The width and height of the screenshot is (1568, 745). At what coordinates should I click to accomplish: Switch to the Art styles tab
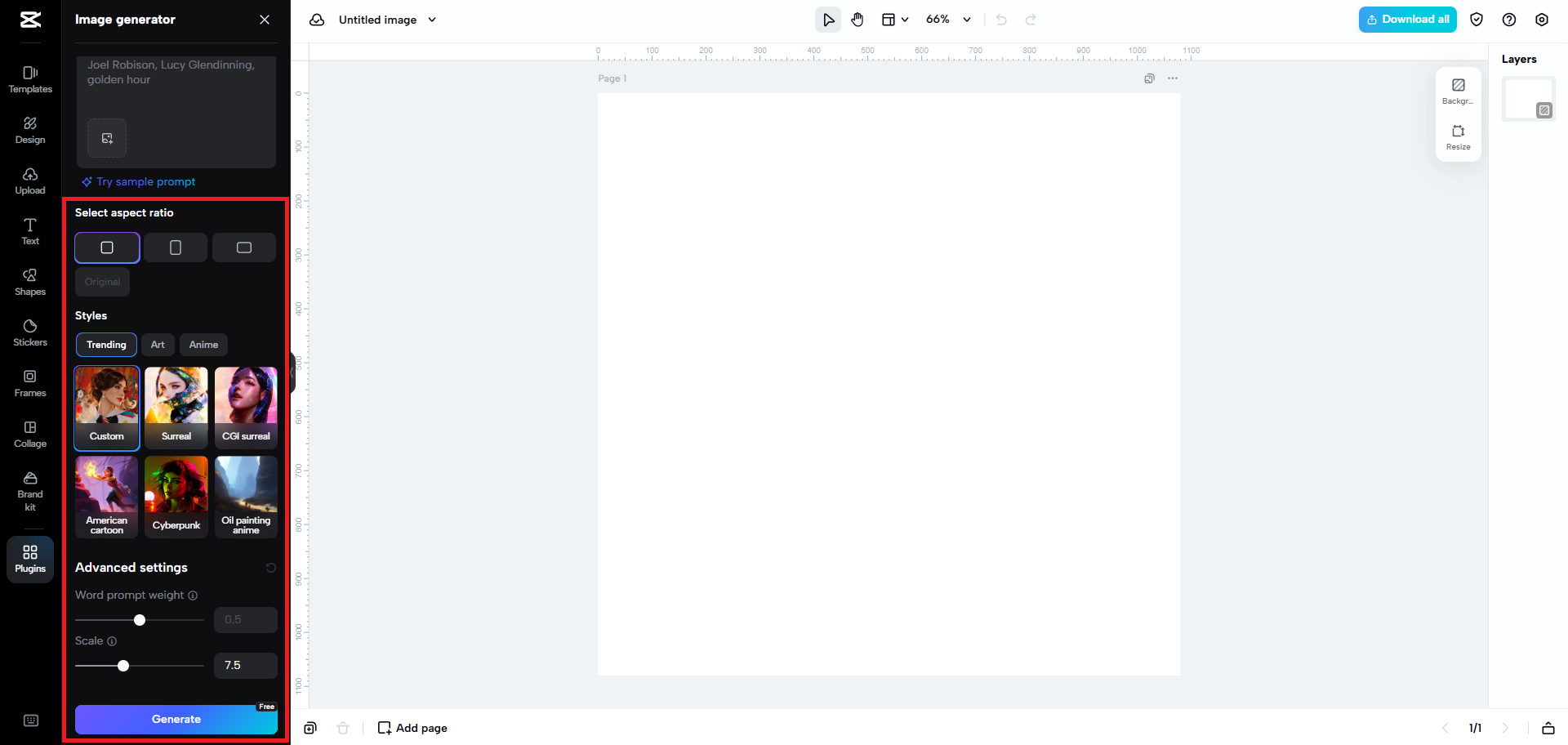pos(158,344)
